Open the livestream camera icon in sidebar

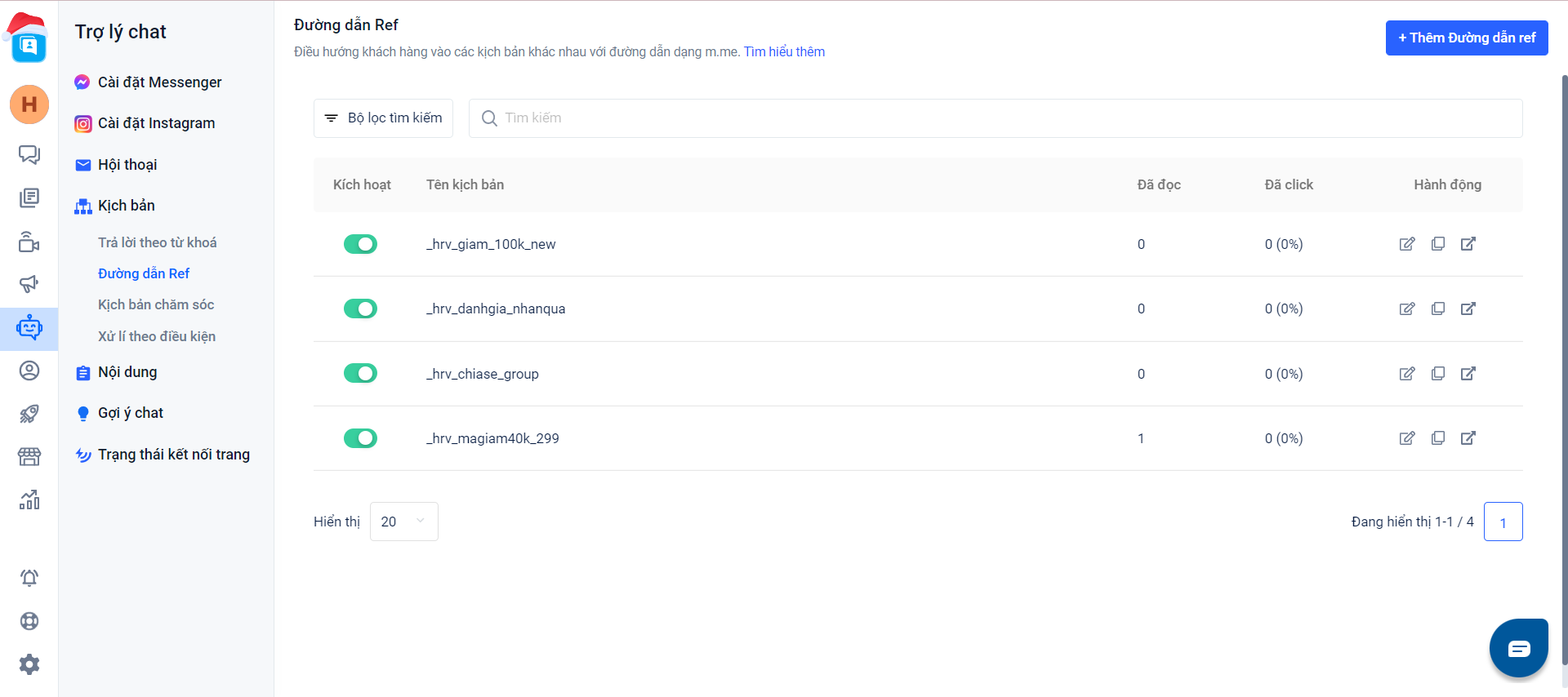coord(29,242)
